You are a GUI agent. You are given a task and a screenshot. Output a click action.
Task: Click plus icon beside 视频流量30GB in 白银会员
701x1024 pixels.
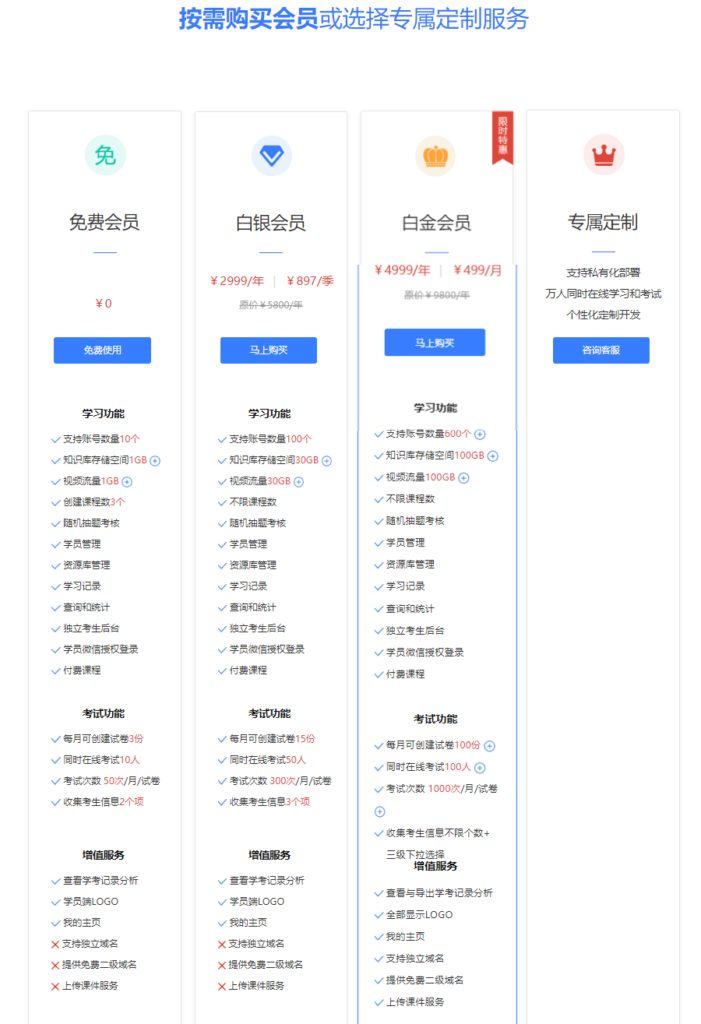[298, 481]
